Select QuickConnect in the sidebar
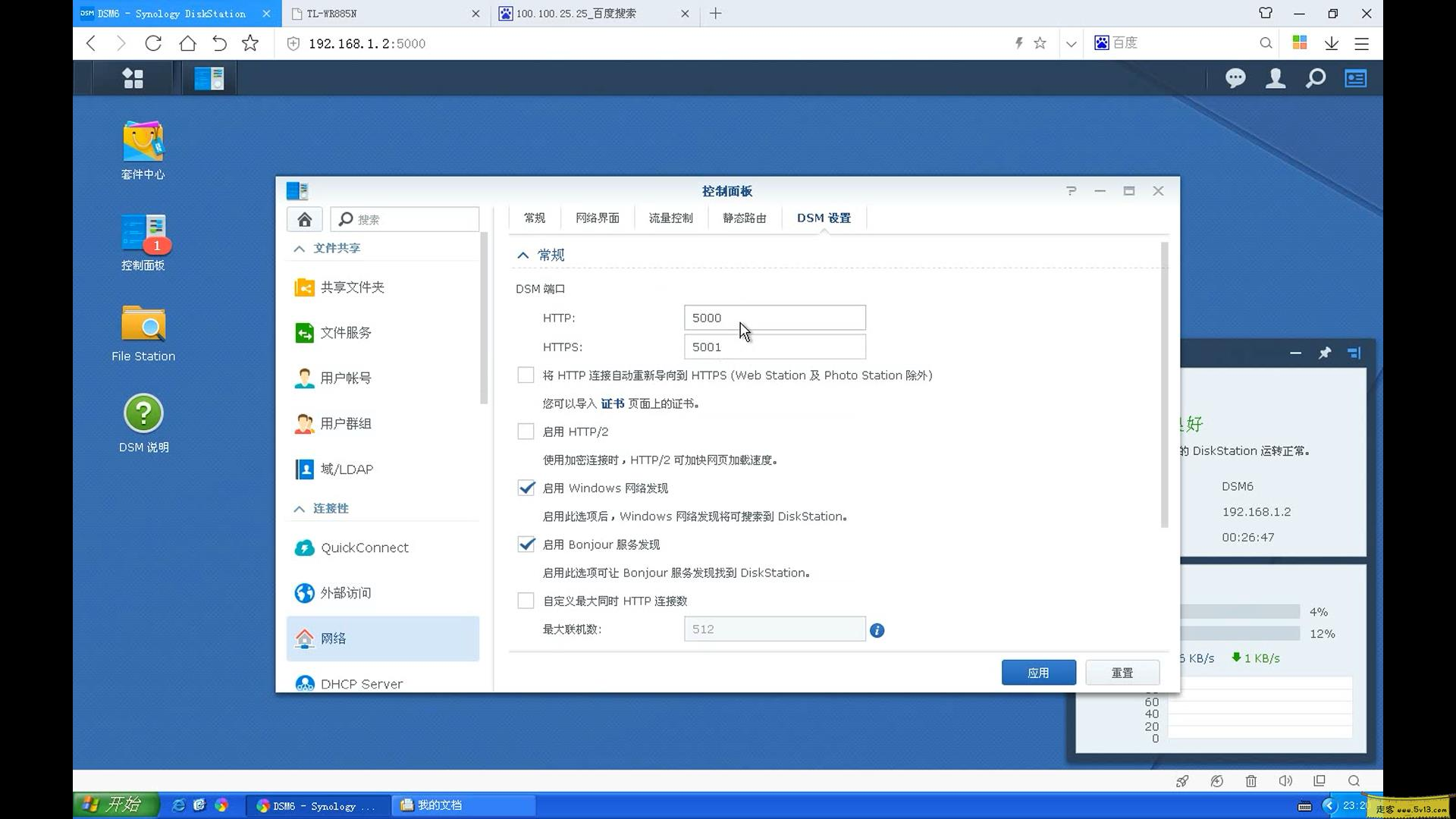The height and width of the screenshot is (819, 1456). (x=365, y=548)
